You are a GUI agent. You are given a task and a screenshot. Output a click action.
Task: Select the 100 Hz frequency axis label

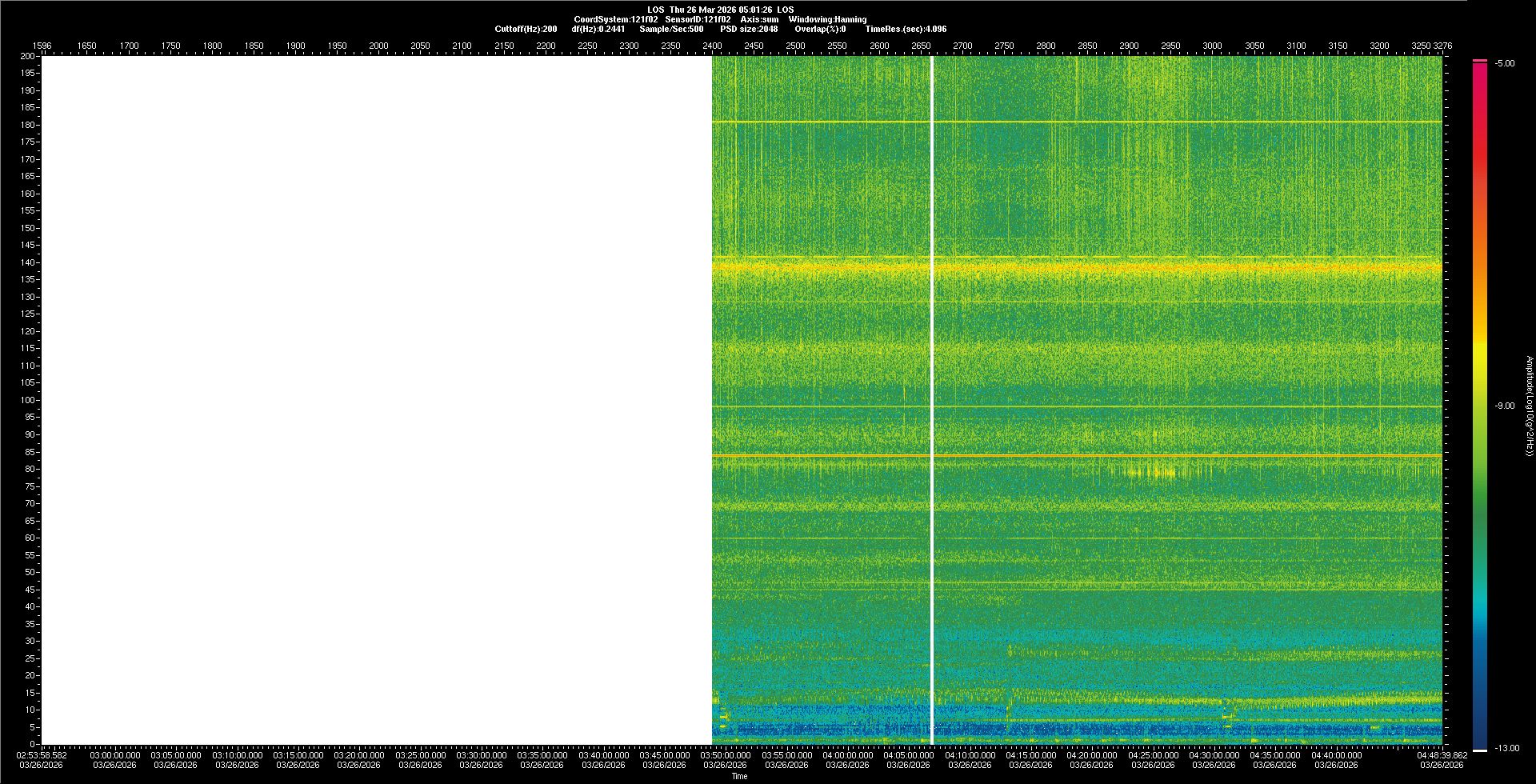[27, 400]
